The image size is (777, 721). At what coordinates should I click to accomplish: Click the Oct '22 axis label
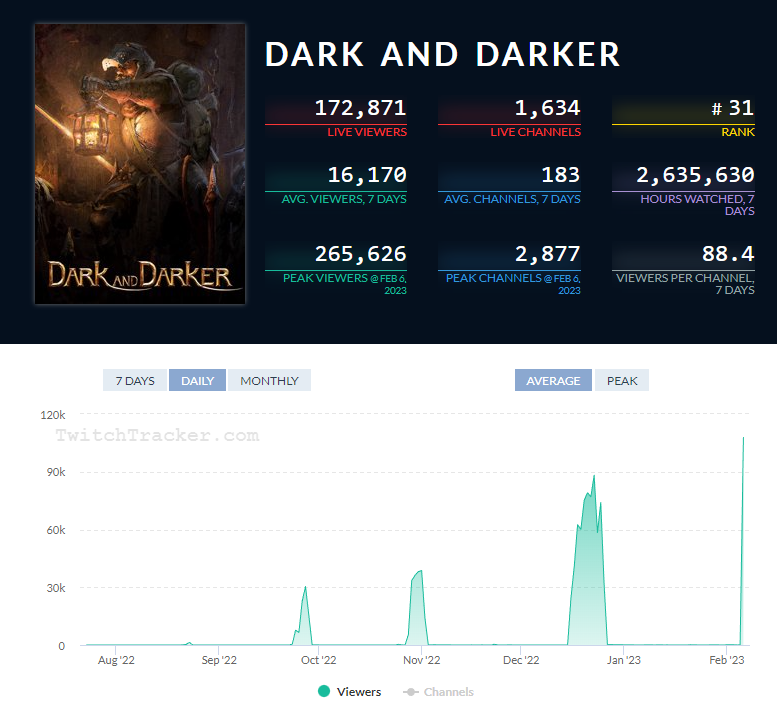click(x=319, y=660)
